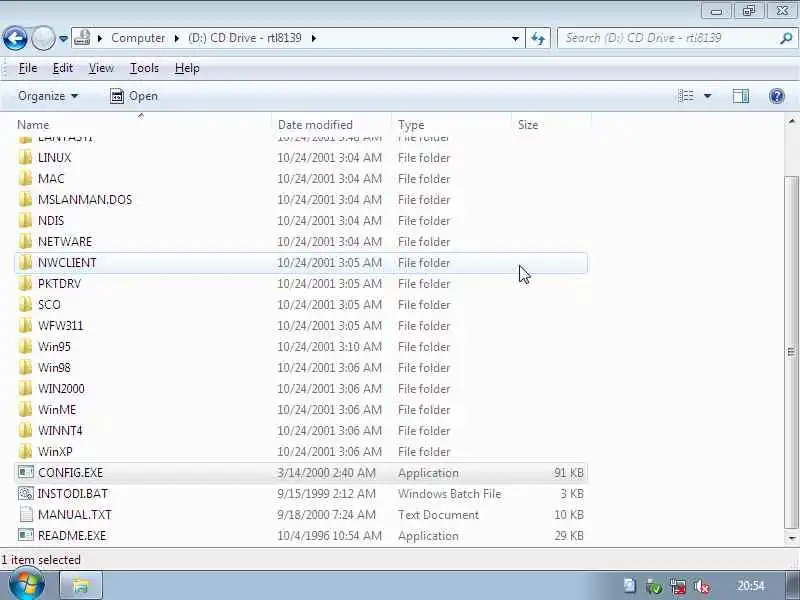
Task: Select the WinXP folder icon
Action: tap(25, 452)
